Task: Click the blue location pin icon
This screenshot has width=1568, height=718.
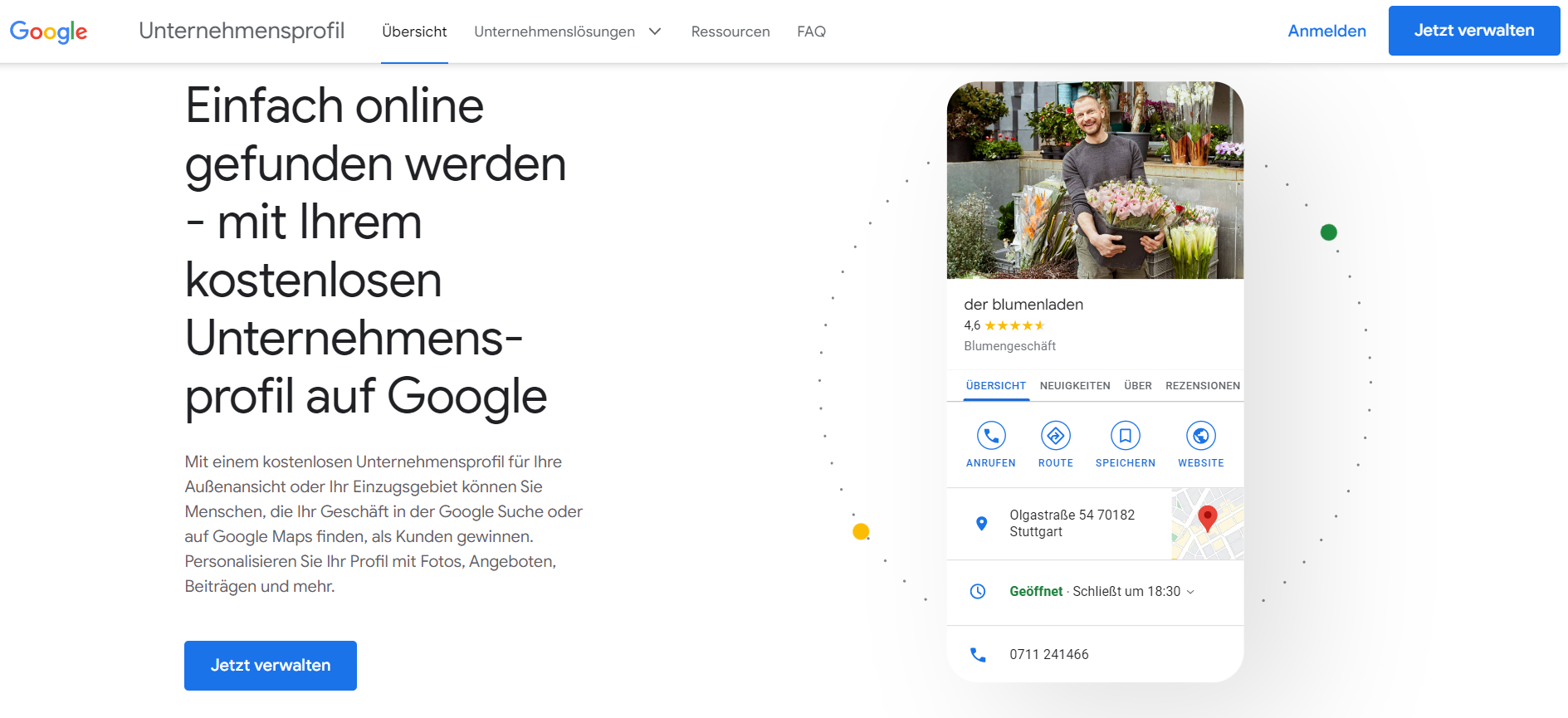Action: click(x=982, y=523)
